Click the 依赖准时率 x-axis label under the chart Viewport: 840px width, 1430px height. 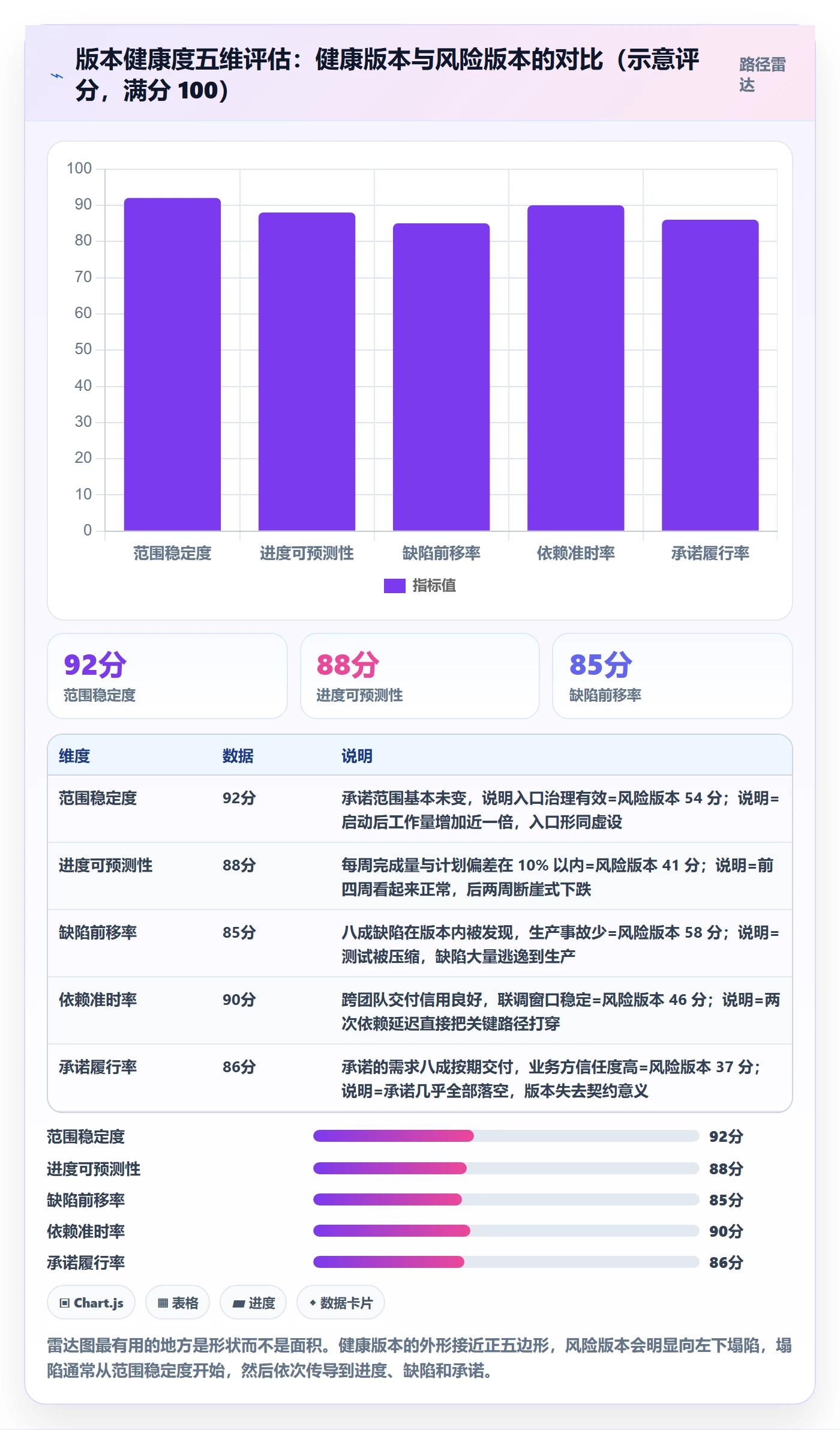(x=575, y=553)
